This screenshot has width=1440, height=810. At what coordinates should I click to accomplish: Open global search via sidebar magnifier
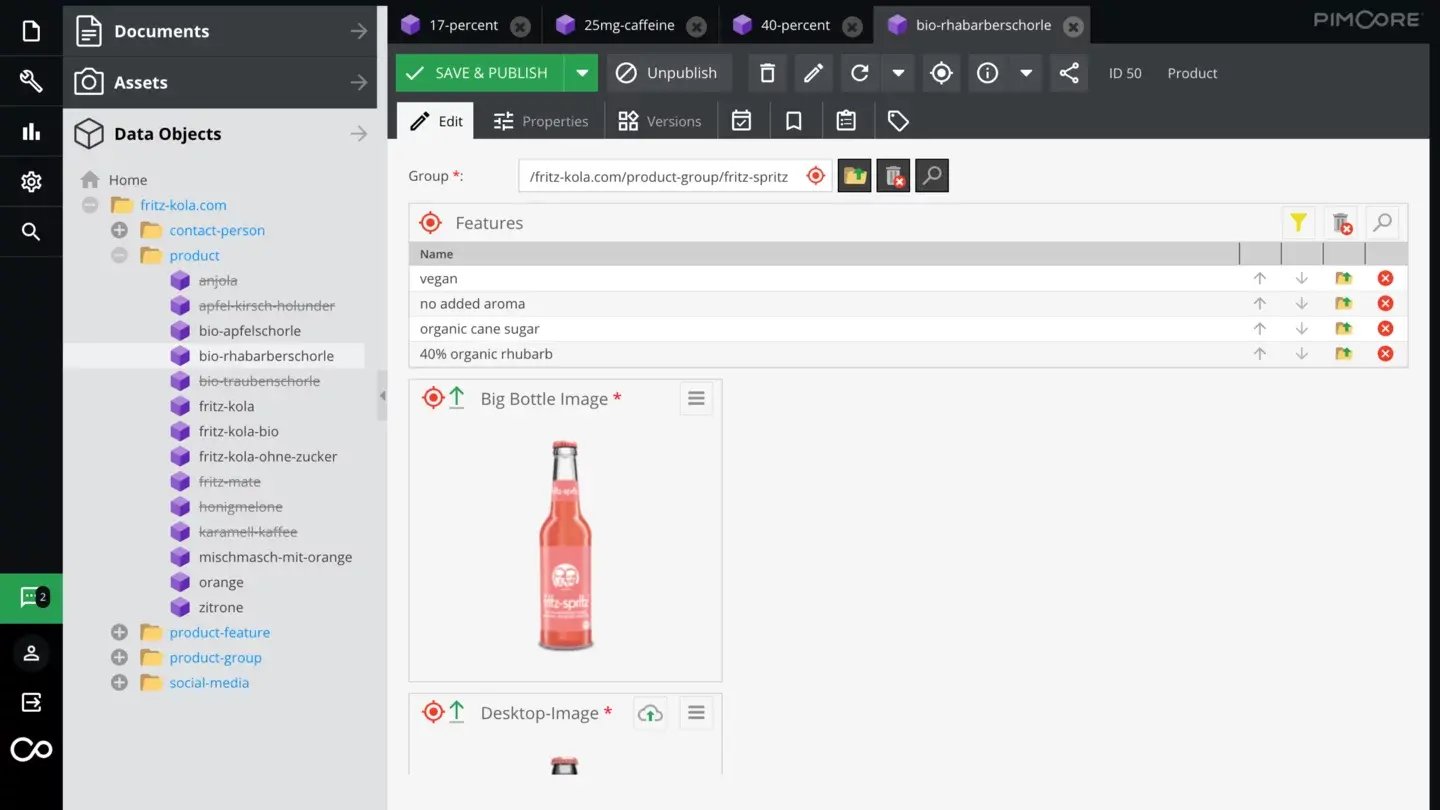pos(30,231)
